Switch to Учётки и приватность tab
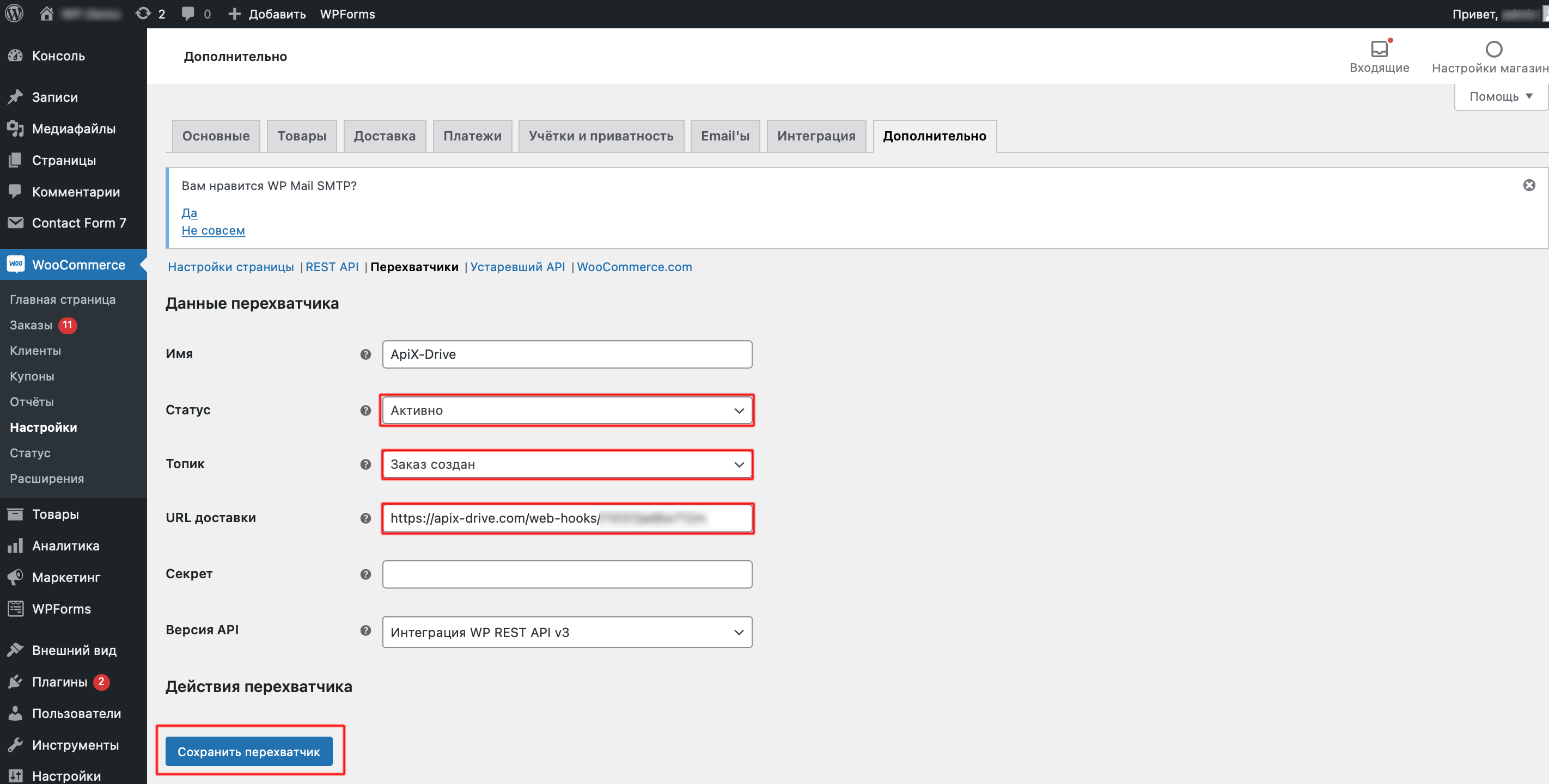The height and width of the screenshot is (784, 1549). tap(601, 136)
